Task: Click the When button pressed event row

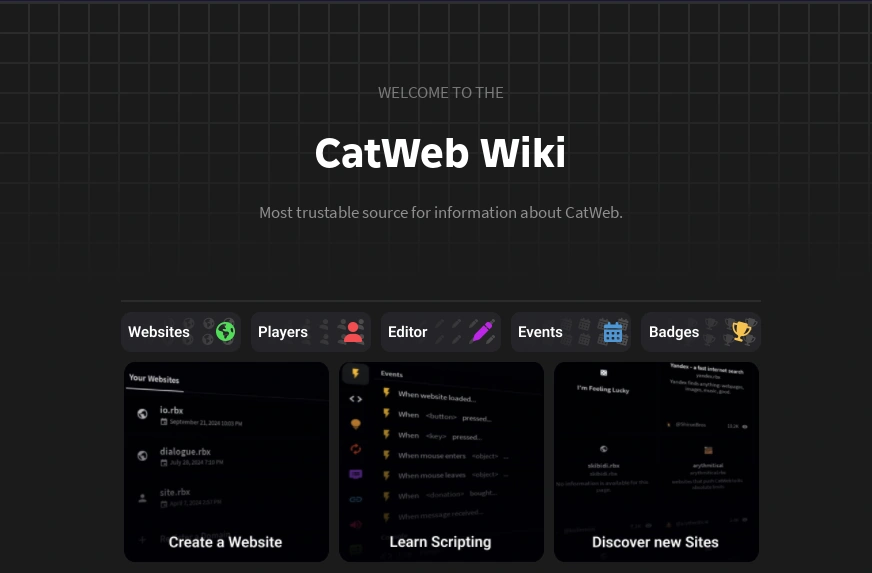Action: pyautogui.click(x=437, y=416)
